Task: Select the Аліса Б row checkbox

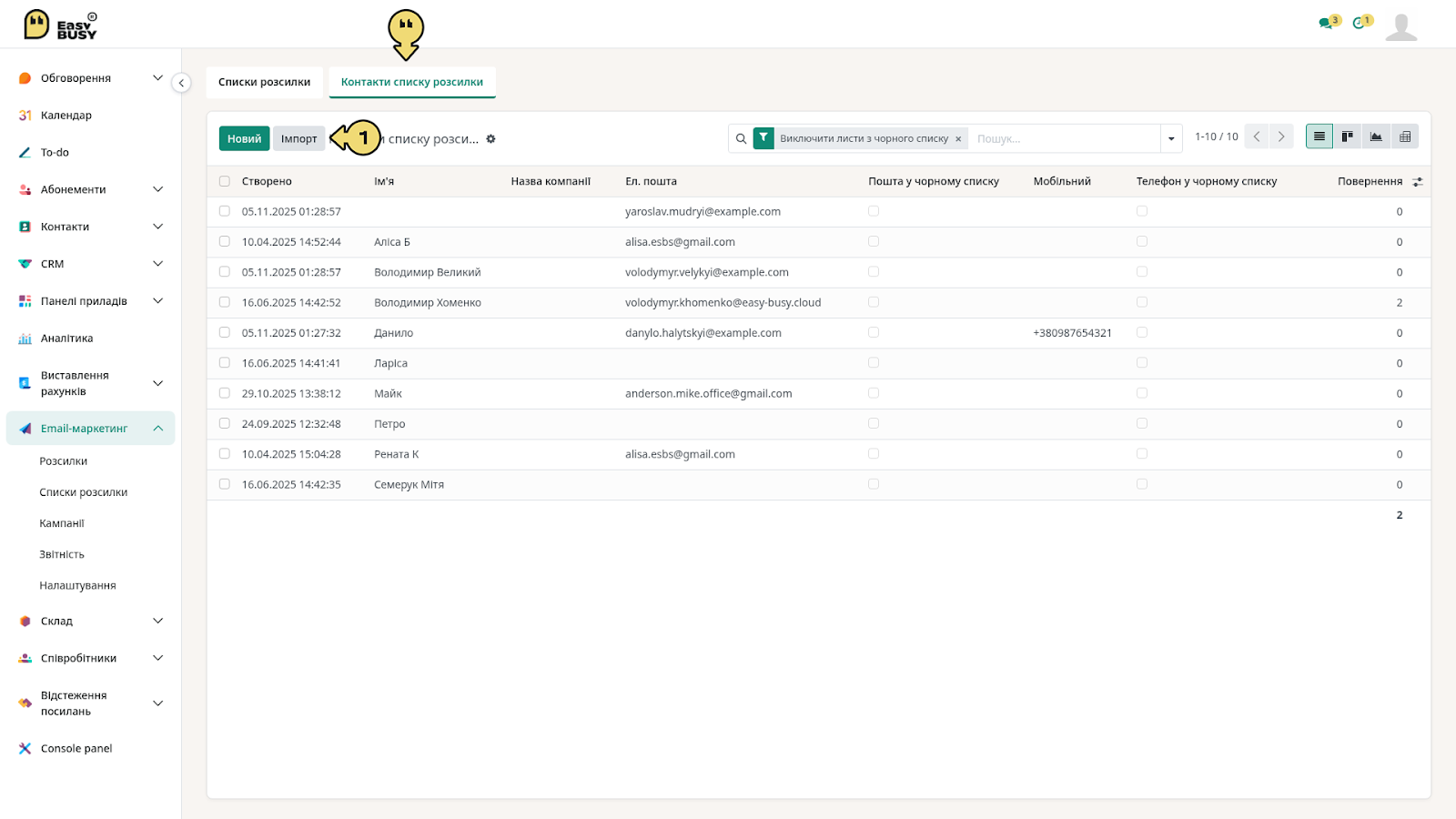Action: point(224,242)
